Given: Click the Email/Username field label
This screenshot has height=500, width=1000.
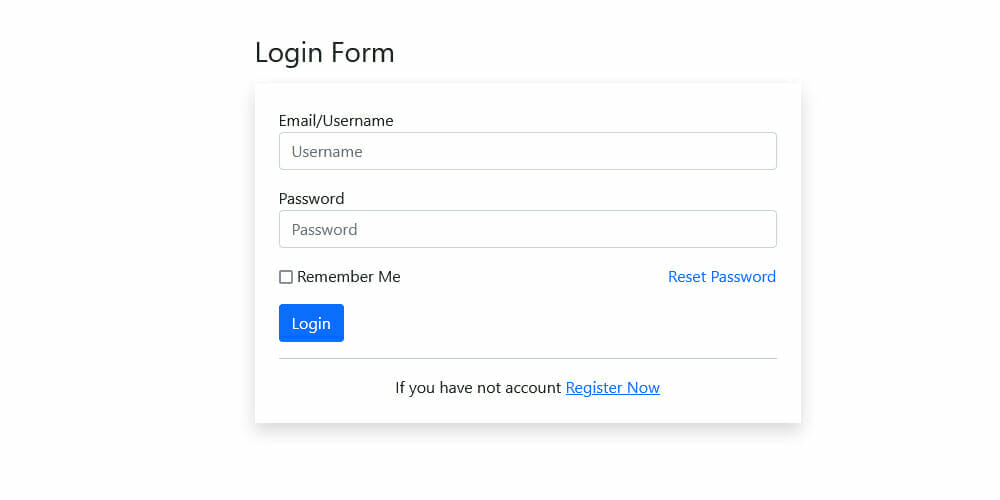Looking at the screenshot, I should [x=336, y=121].
